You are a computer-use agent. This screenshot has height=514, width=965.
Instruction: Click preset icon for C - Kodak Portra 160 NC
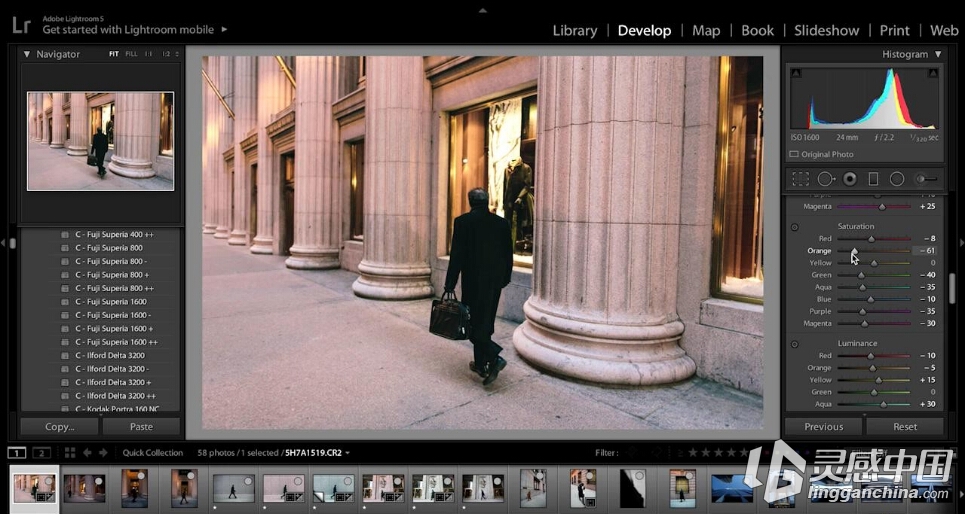(65, 409)
